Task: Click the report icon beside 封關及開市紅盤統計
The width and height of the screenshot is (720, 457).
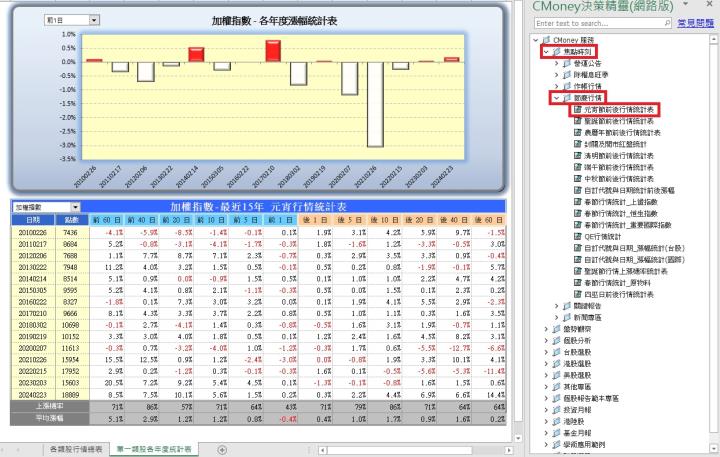Action: tap(578, 144)
